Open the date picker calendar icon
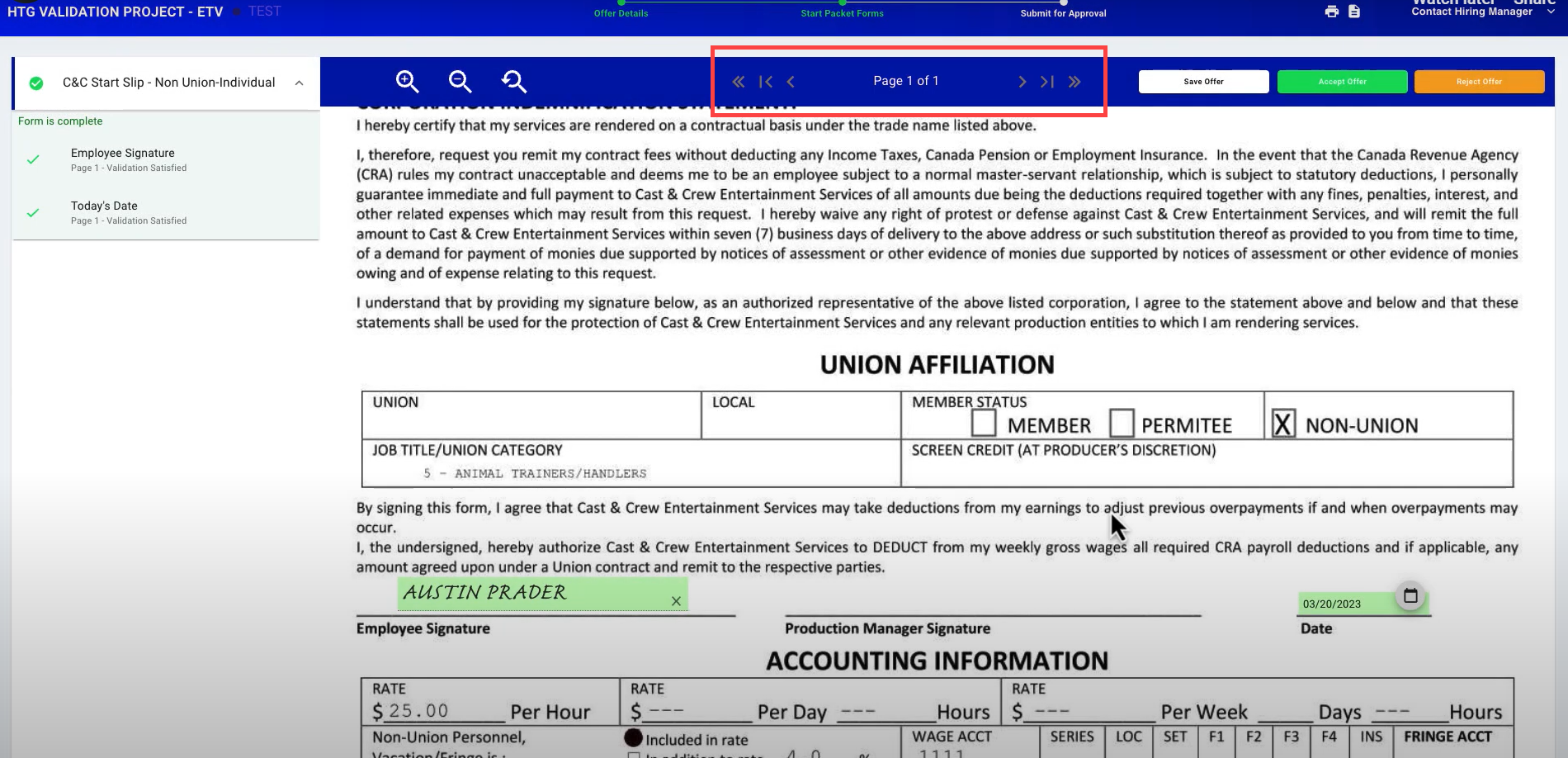Viewport: 1568px width, 758px height. 1410,595
